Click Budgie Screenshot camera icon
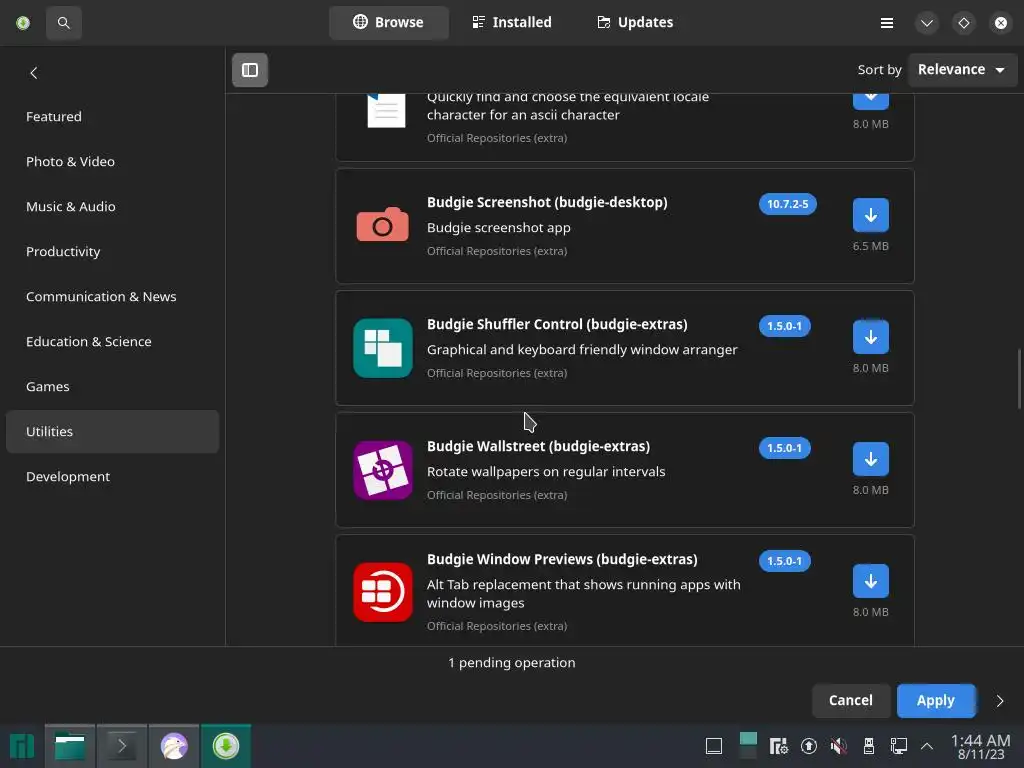The width and height of the screenshot is (1024, 768). (383, 225)
